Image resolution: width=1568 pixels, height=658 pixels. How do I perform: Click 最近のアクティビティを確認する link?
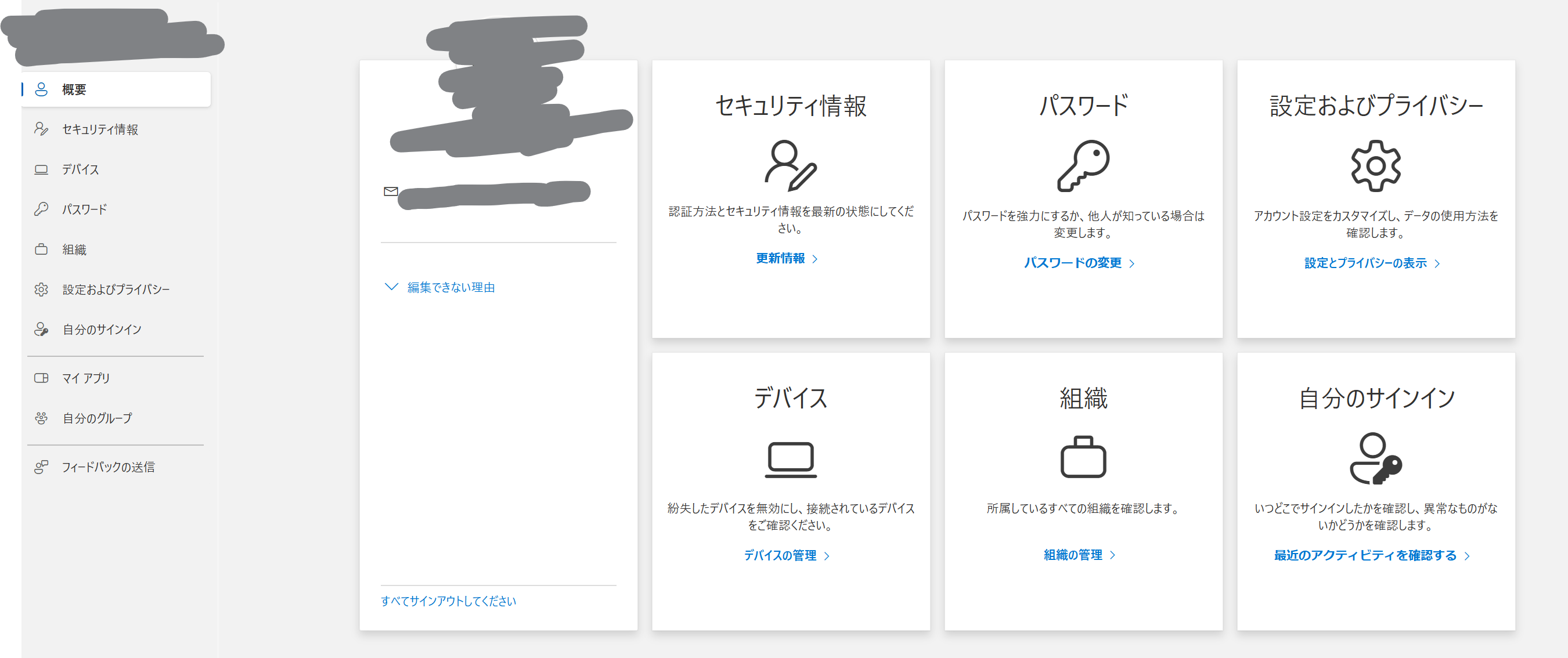(x=1365, y=555)
